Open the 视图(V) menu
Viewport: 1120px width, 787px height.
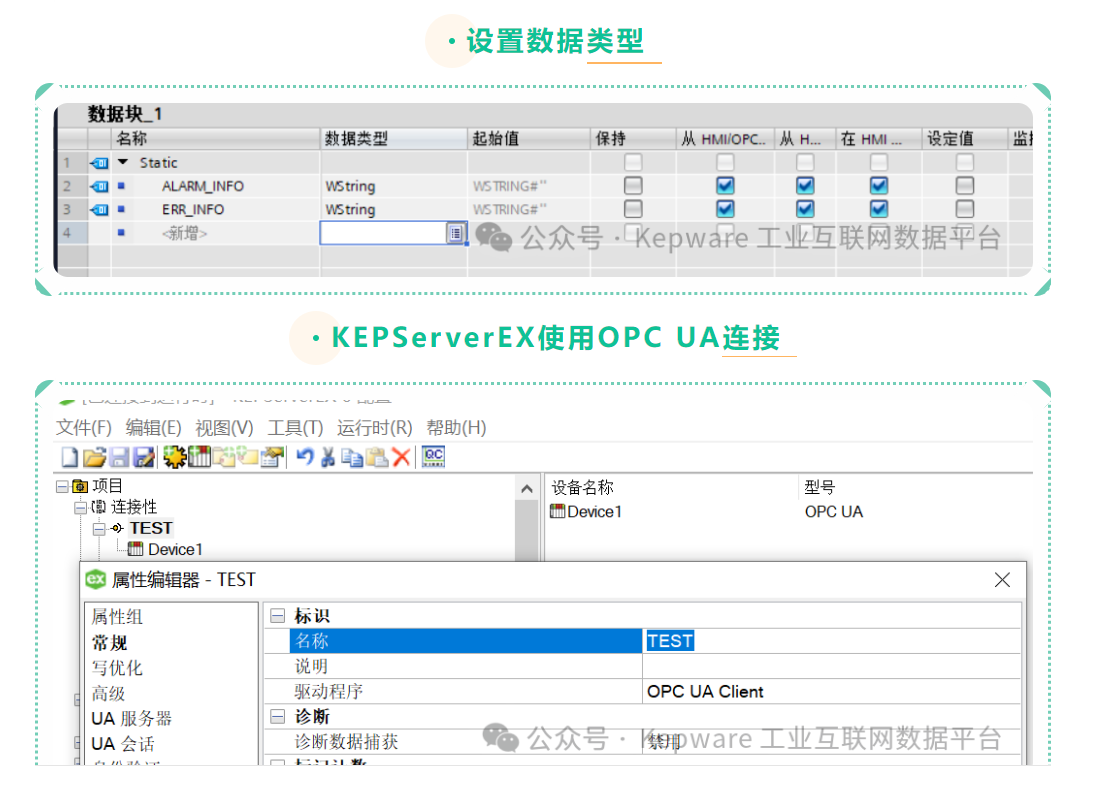224,428
